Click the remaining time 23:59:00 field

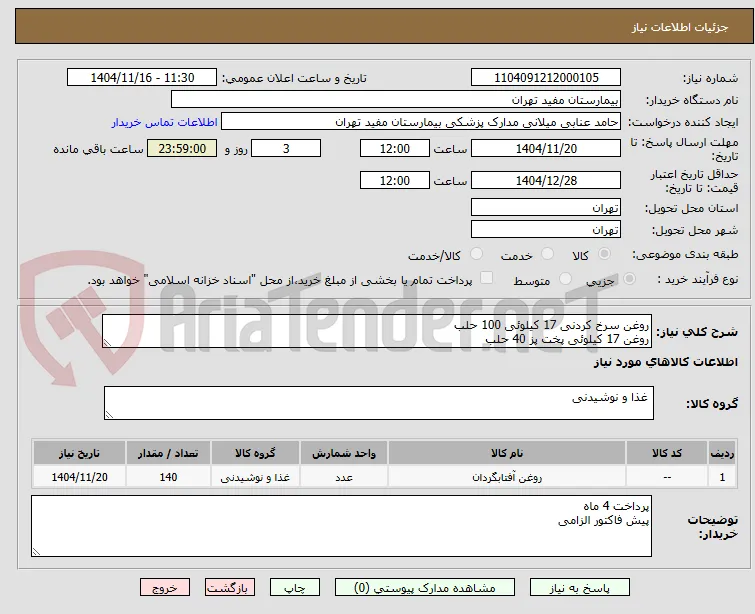[182, 148]
